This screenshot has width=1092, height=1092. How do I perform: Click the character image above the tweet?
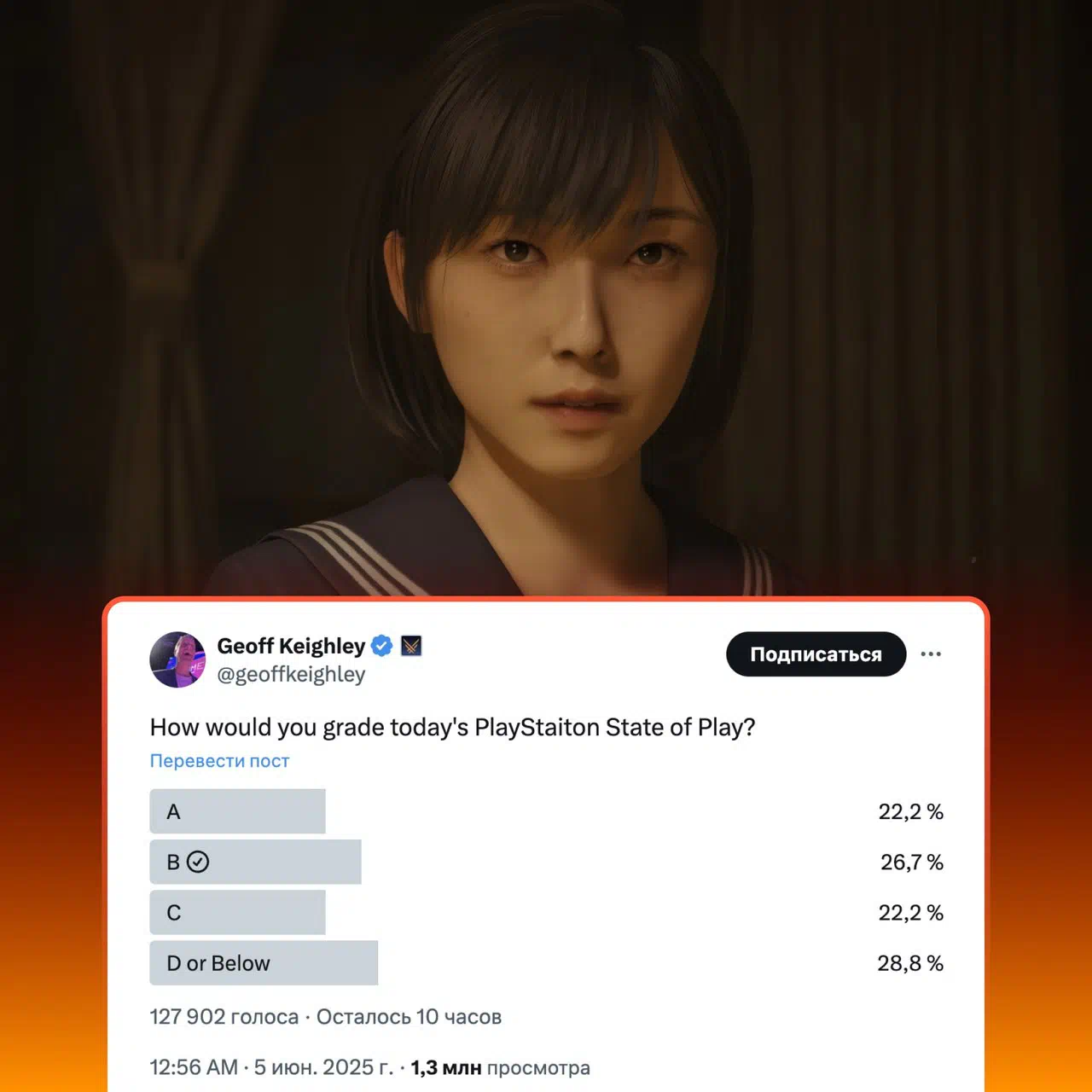click(x=546, y=299)
